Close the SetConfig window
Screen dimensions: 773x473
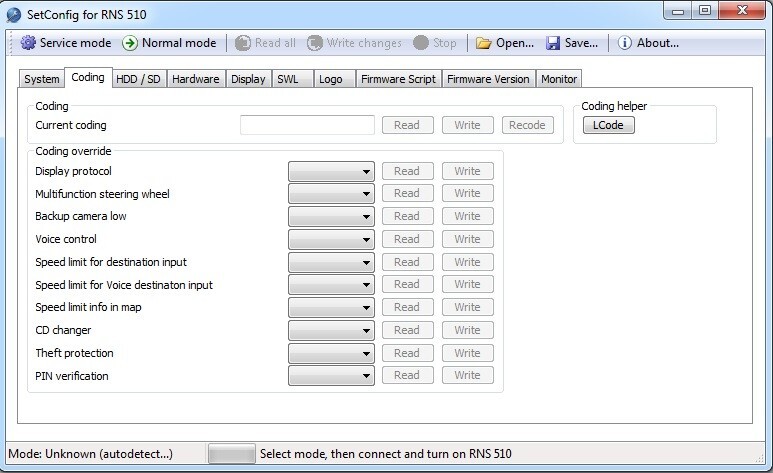coord(742,11)
